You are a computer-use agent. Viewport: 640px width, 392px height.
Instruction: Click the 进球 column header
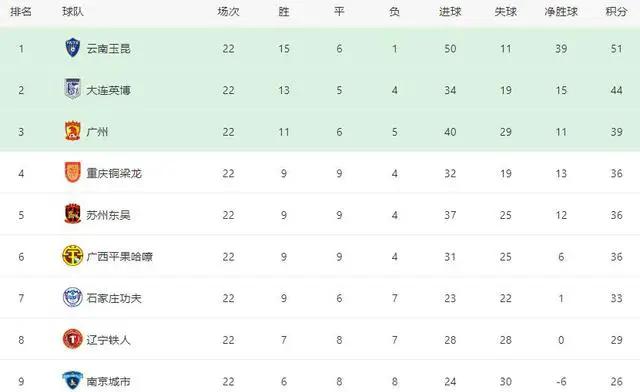click(x=450, y=12)
